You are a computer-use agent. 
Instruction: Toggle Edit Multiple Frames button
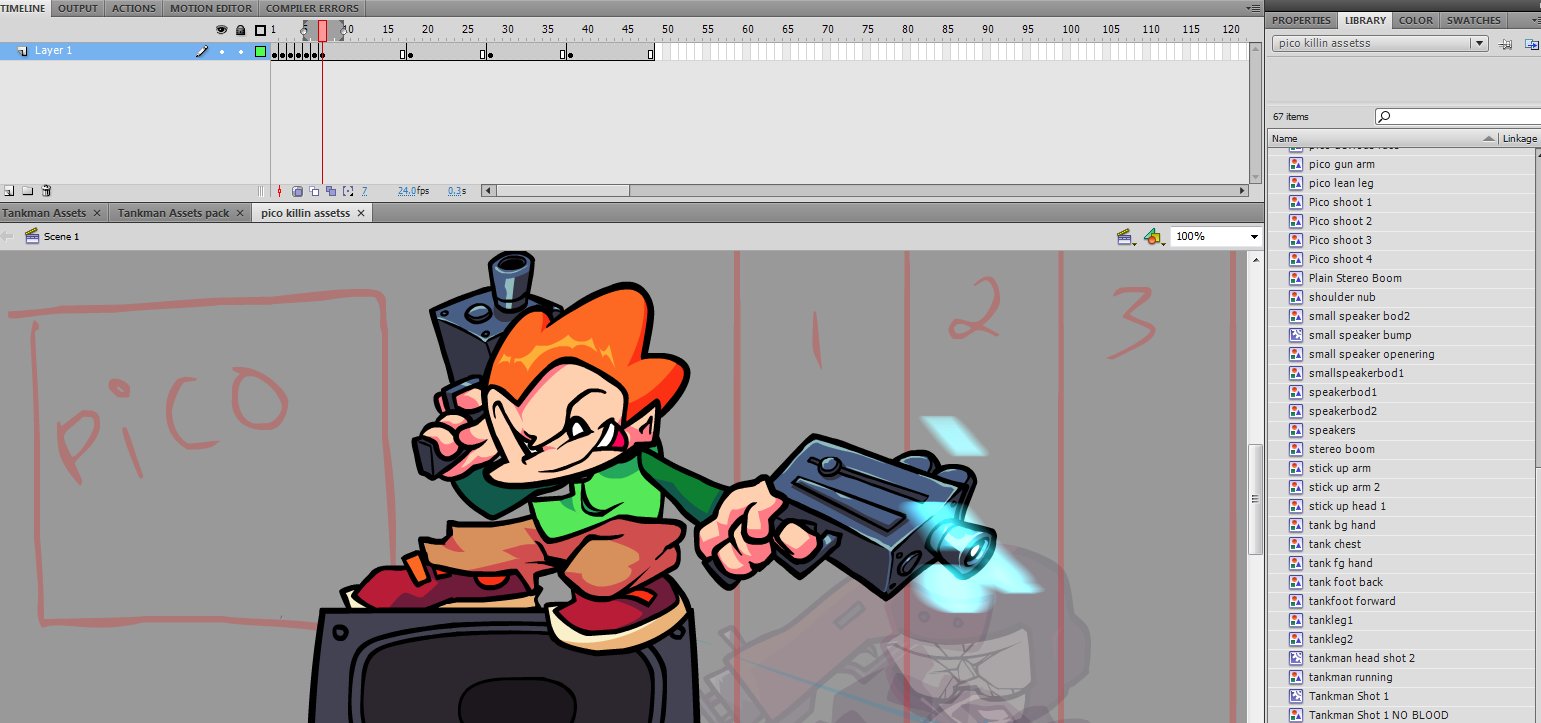331,191
